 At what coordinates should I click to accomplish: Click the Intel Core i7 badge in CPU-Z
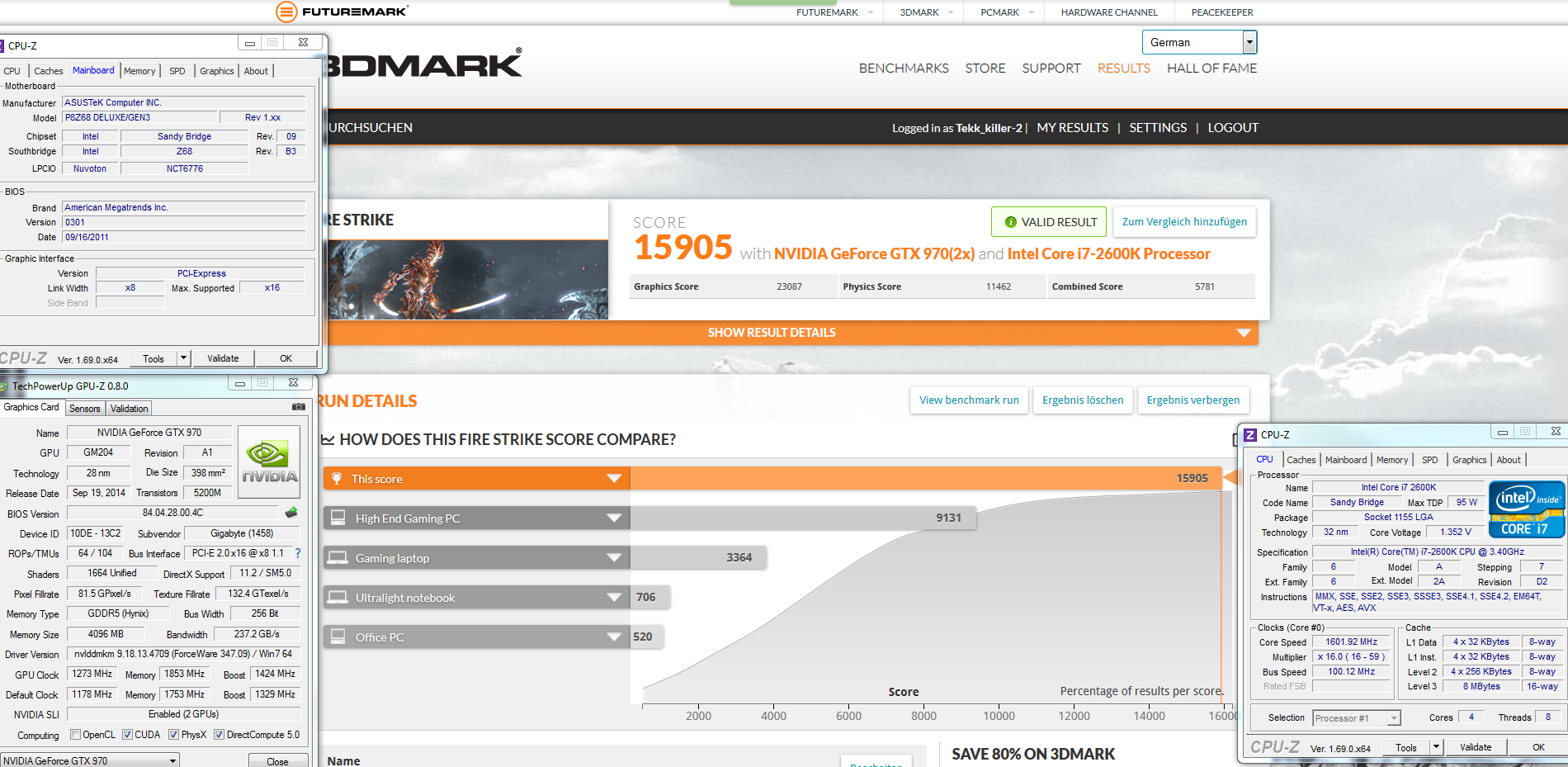pyautogui.click(x=1527, y=509)
